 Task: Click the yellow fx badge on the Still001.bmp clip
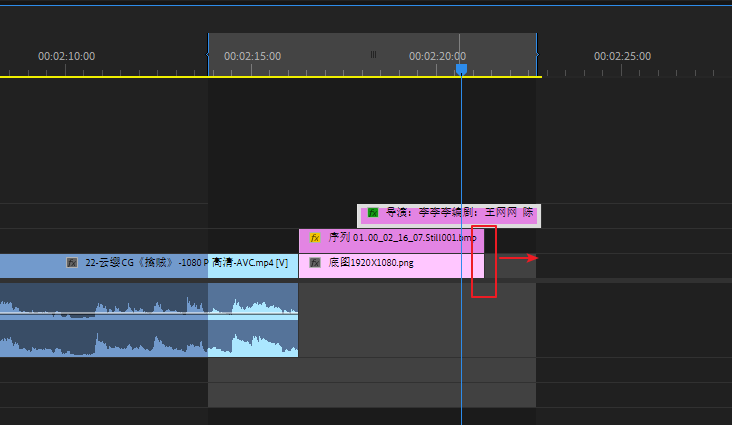[314, 239]
